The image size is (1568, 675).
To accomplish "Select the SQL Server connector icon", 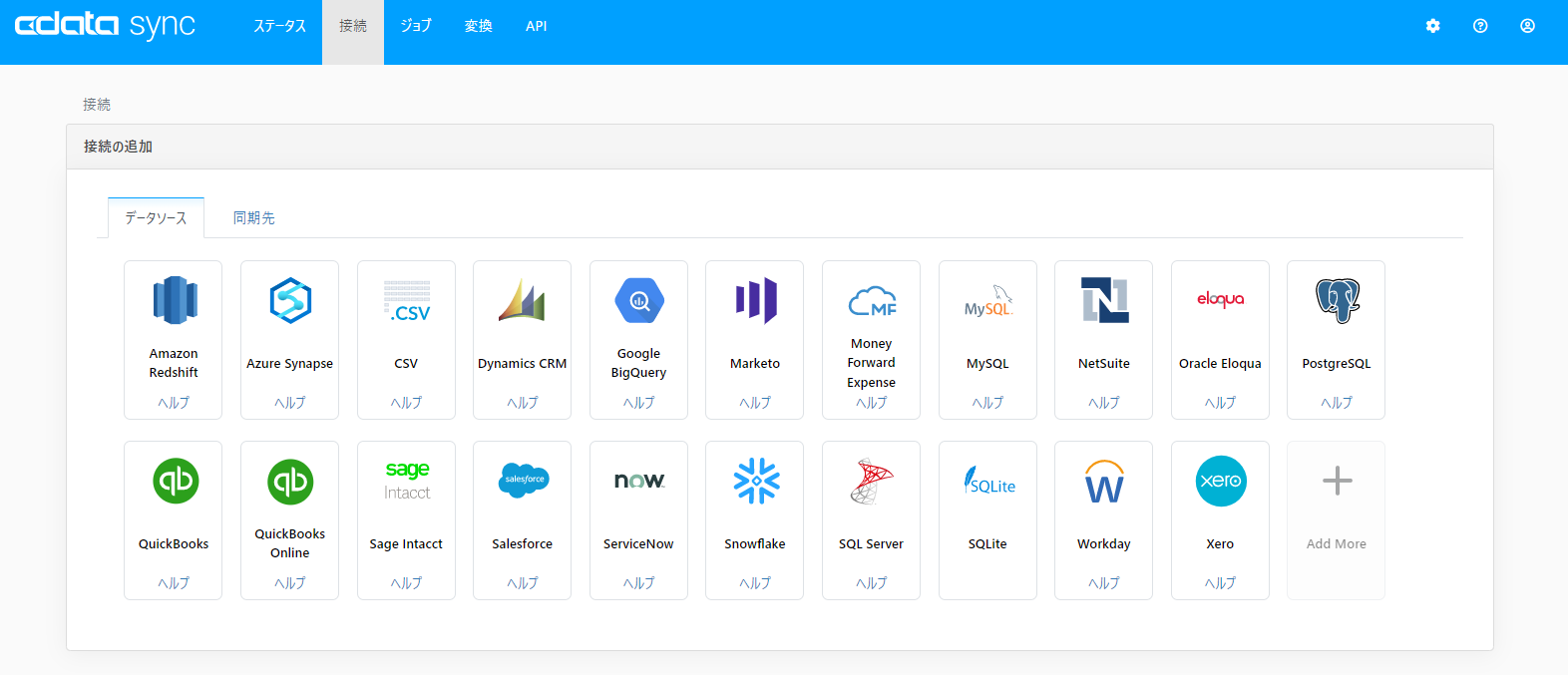I will [872, 481].
